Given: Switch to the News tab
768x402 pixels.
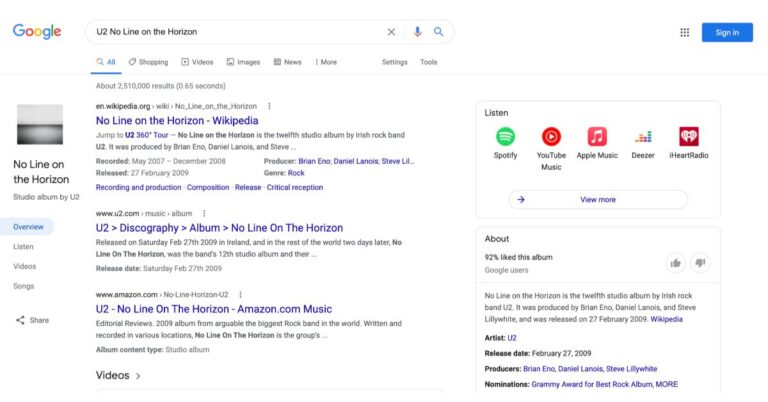Looking at the screenshot, I should (287, 62).
